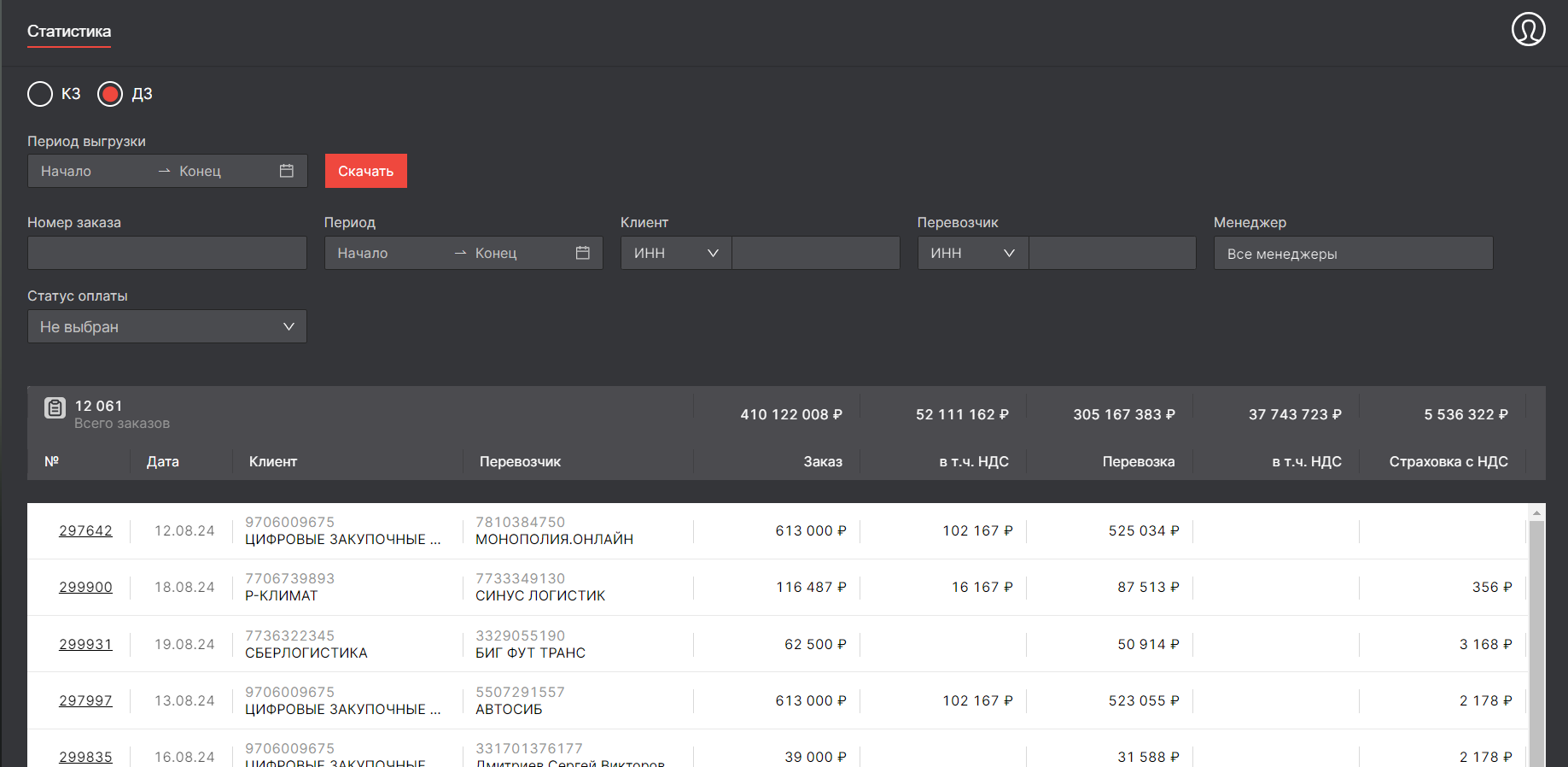Expand Статус оплаты Не выбран dropdown
This screenshot has height=767, width=1568.
click(x=167, y=326)
